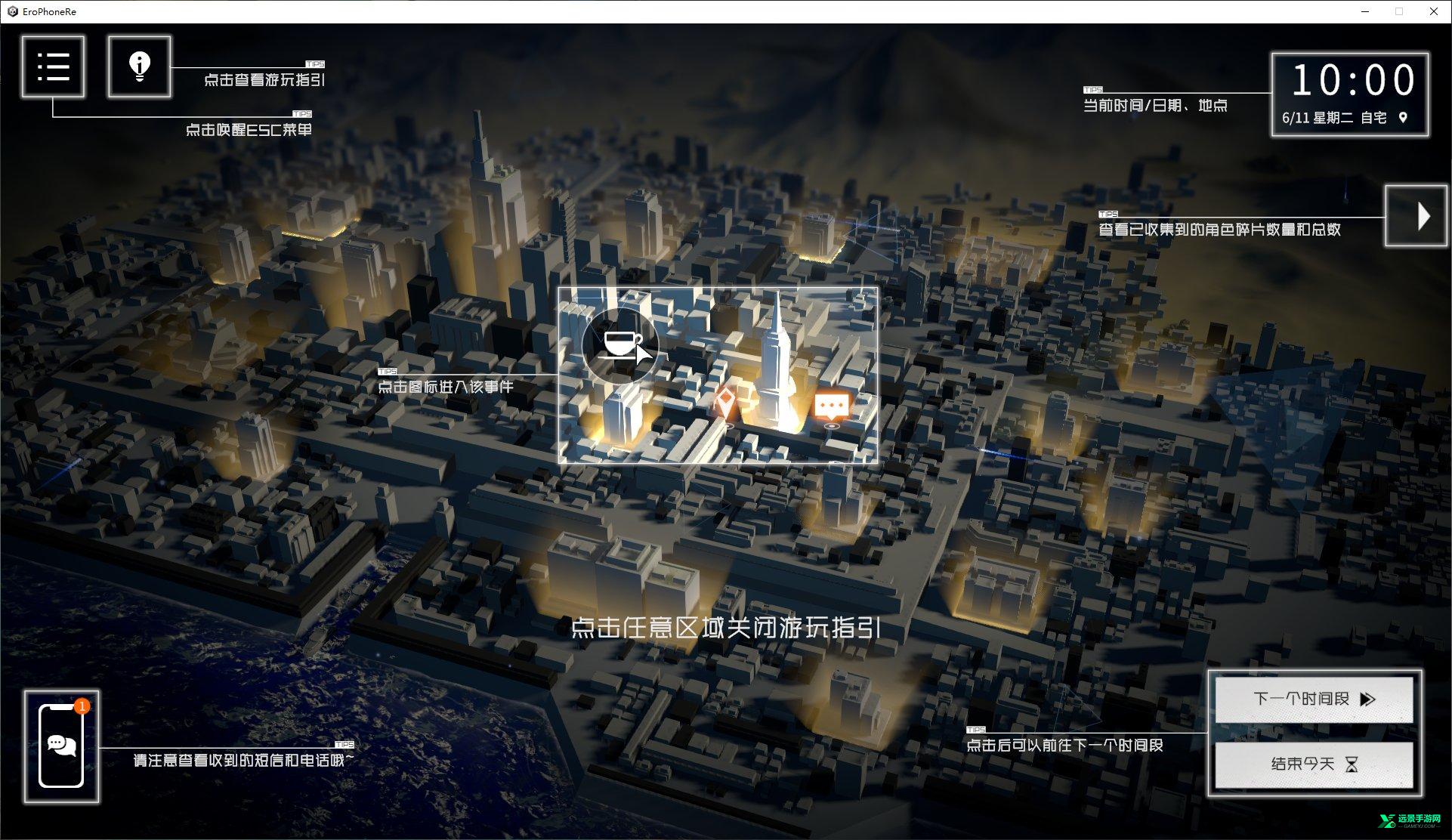
Task: Open the orange chat bubble event
Action: pyautogui.click(x=832, y=407)
